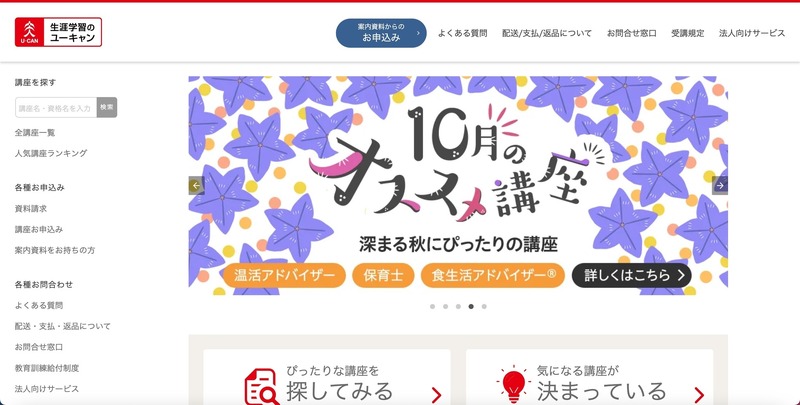Show previous carousel slide with left arrow
The image size is (800, 405).
click(196, 186)
